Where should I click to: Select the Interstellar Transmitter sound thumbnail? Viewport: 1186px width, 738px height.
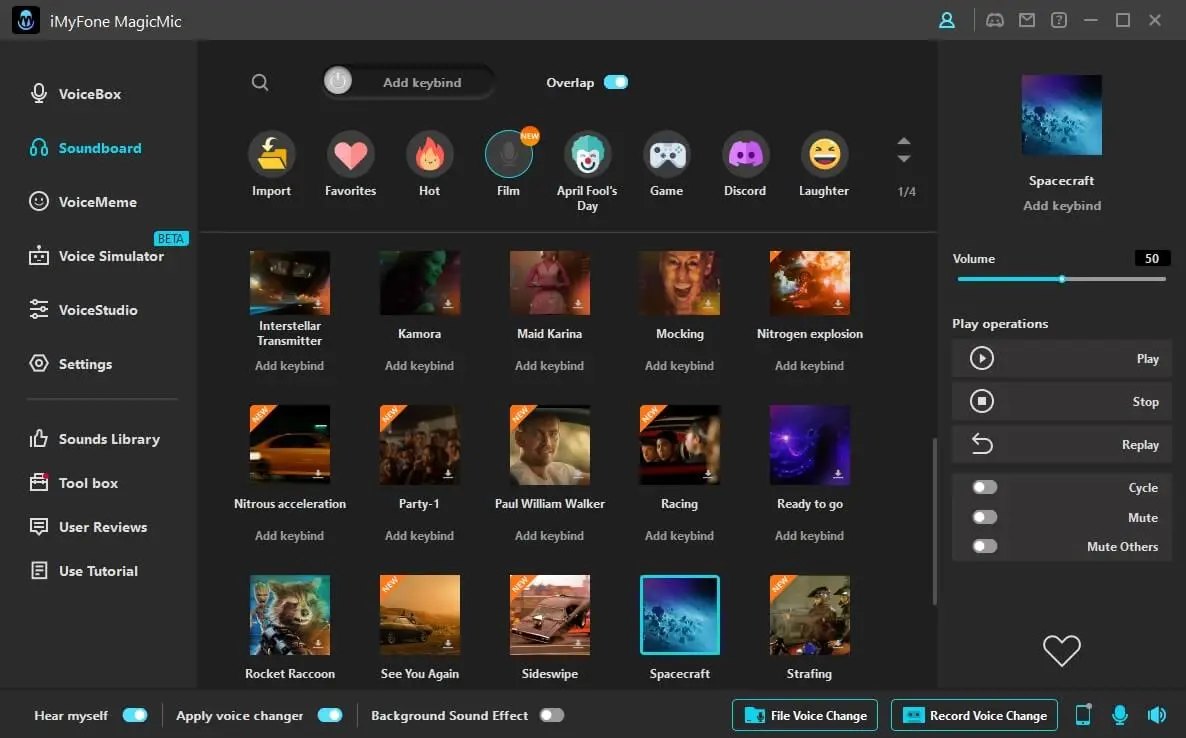coord(290,283)
